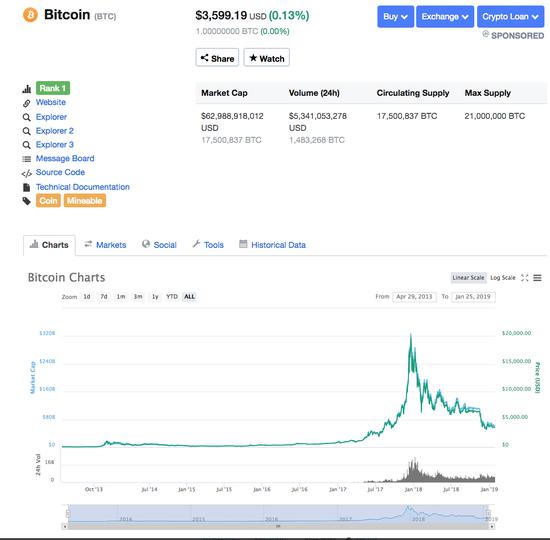This screenshot has width=550, height=540.
Task: Click the bar-chart icon next to Rank 1
Action: click(27, 89)
